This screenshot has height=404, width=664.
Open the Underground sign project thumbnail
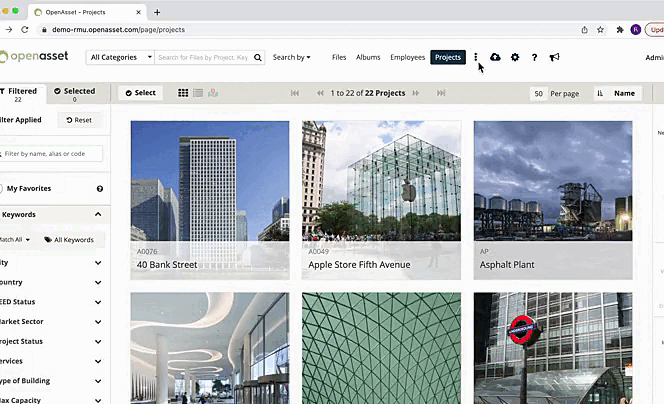coord(553,348)
